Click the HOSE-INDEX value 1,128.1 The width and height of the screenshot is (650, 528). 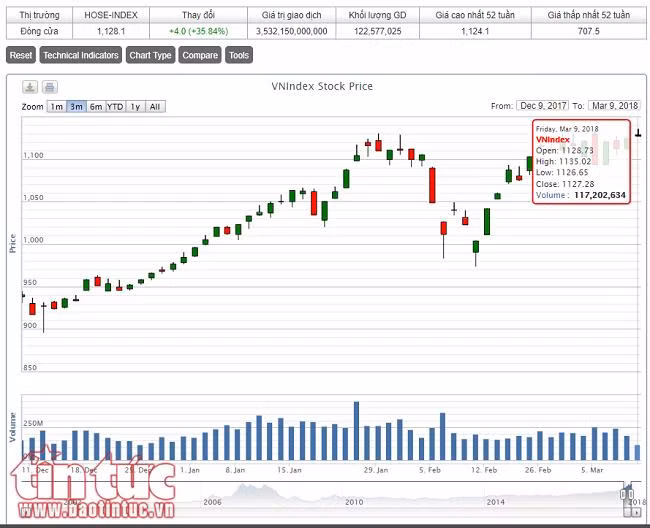111,31
